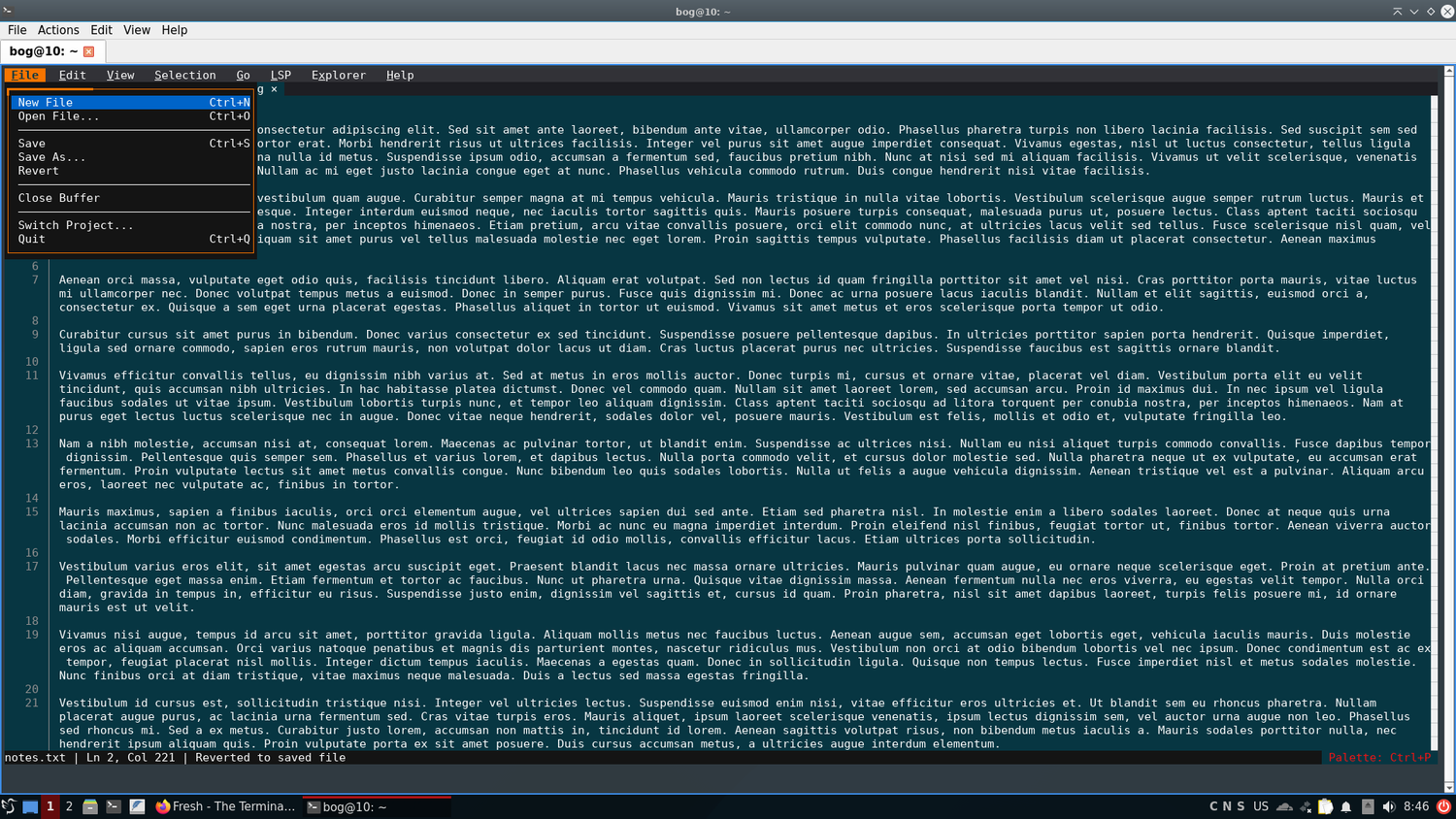Open terminal window View menu
Viewport: 1456px width, 819px height.
click(137, 30)
